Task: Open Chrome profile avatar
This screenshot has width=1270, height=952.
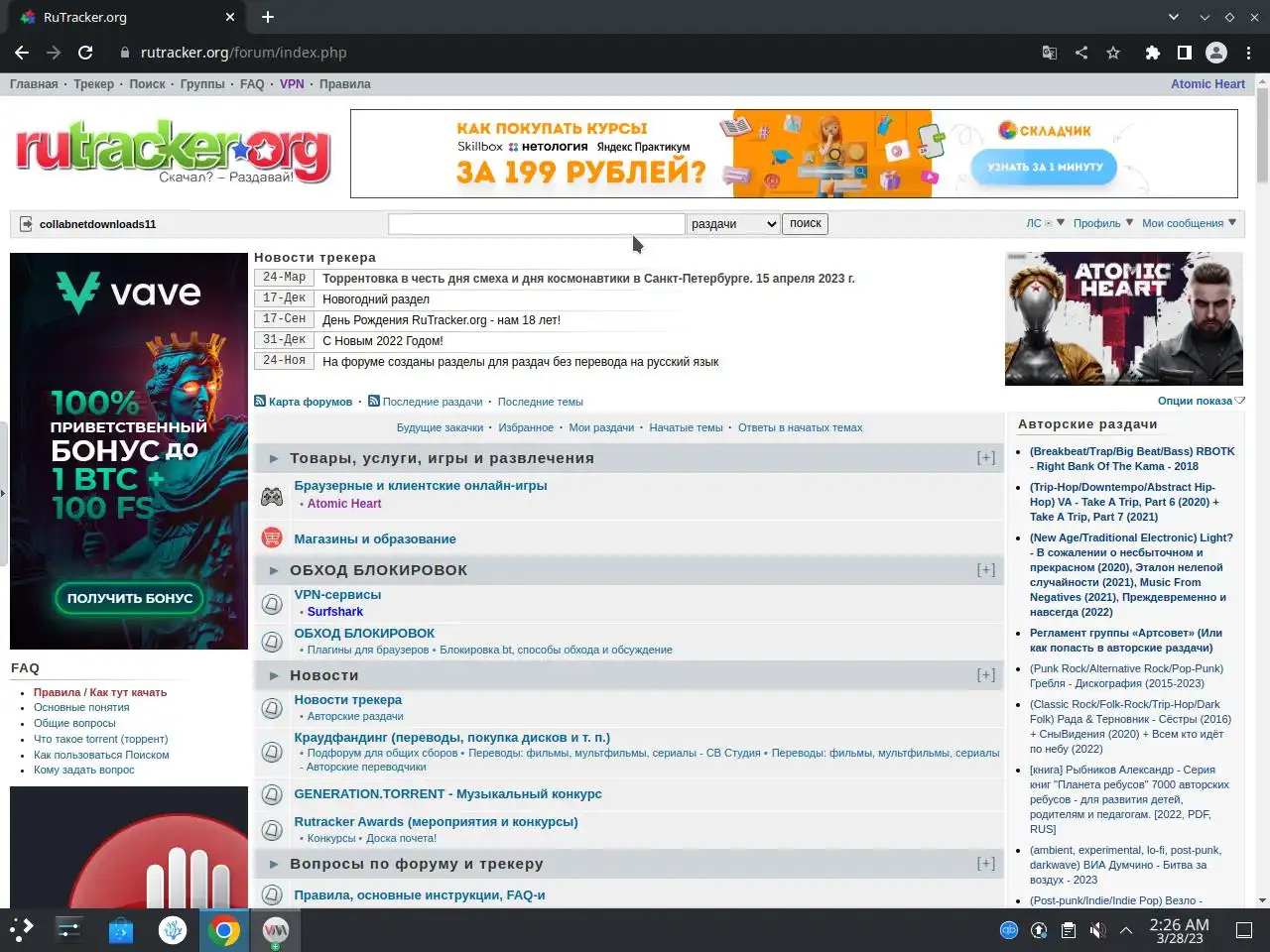Action: [x=1216, y=53]
